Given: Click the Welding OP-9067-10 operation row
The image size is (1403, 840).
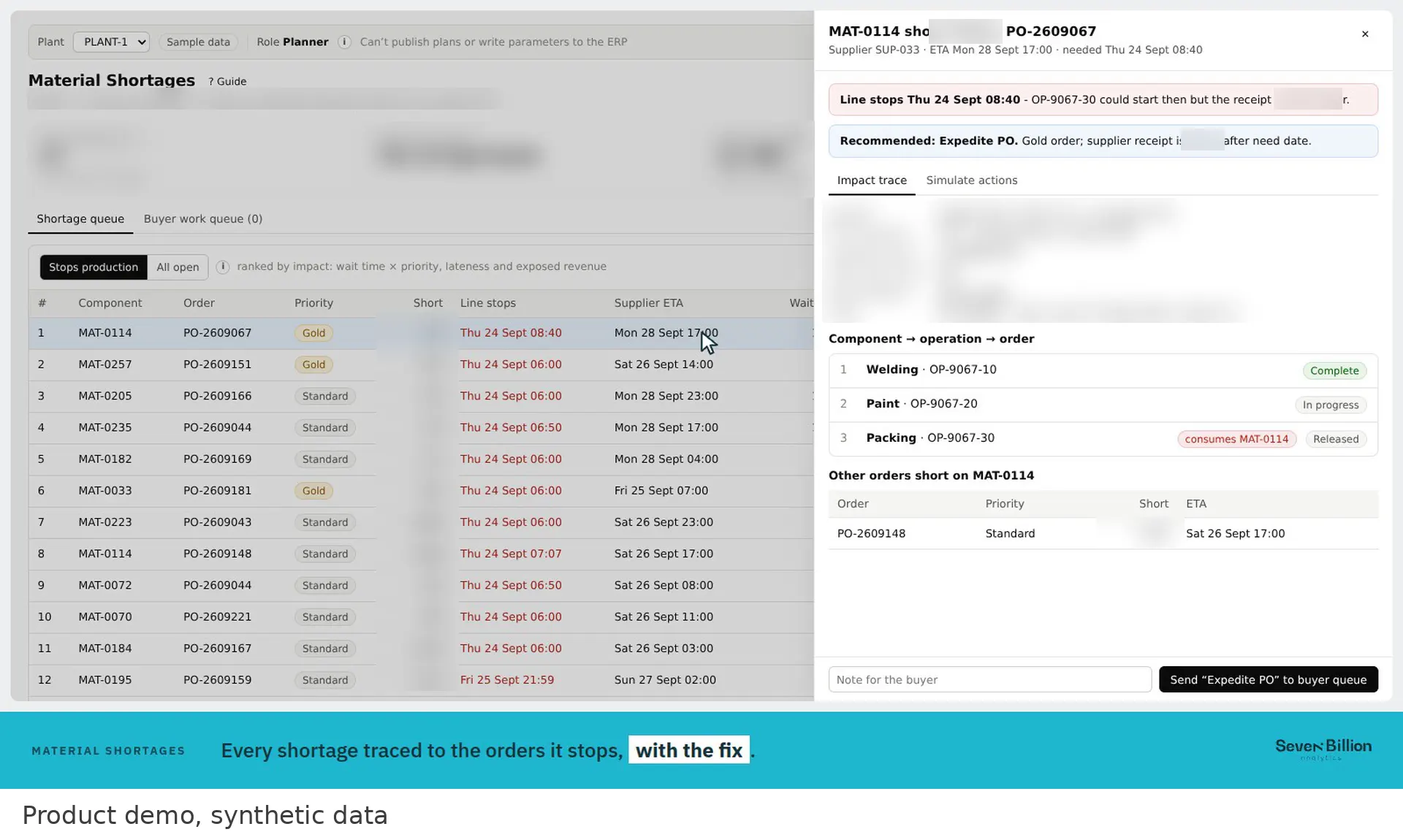Looking at the screenshot, I should point(1103,370).
